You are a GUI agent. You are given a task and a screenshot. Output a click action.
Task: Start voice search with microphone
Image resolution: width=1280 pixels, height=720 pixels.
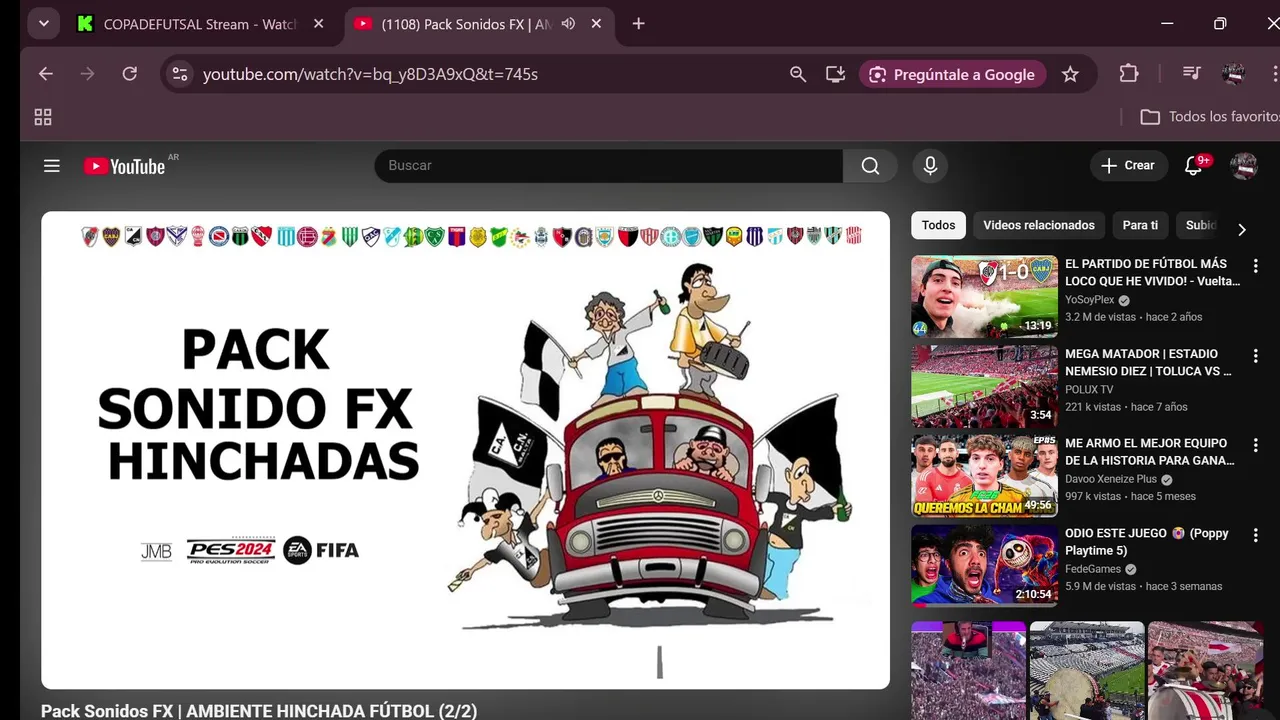click(930, 165)
